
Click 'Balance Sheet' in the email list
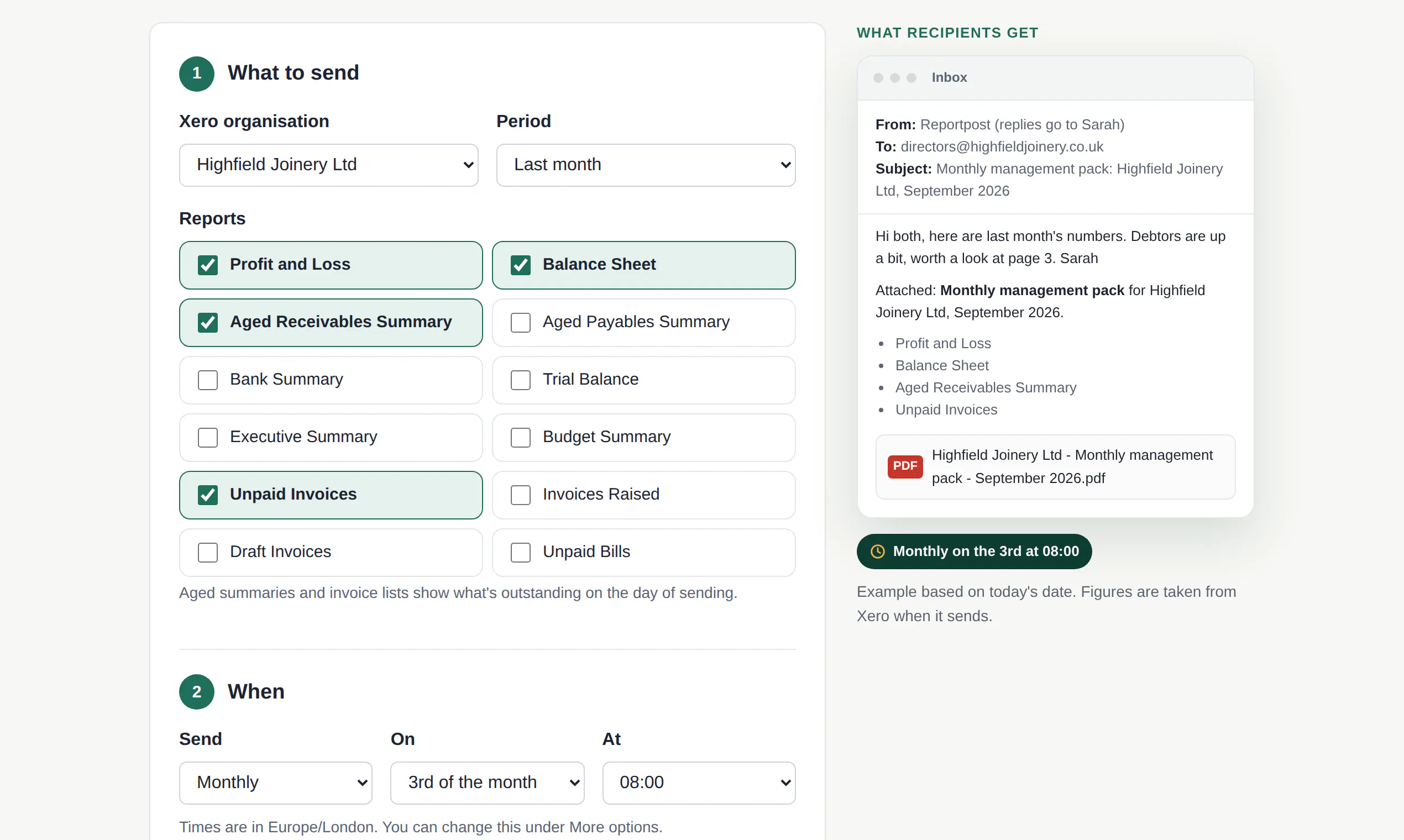click(941, 365)
